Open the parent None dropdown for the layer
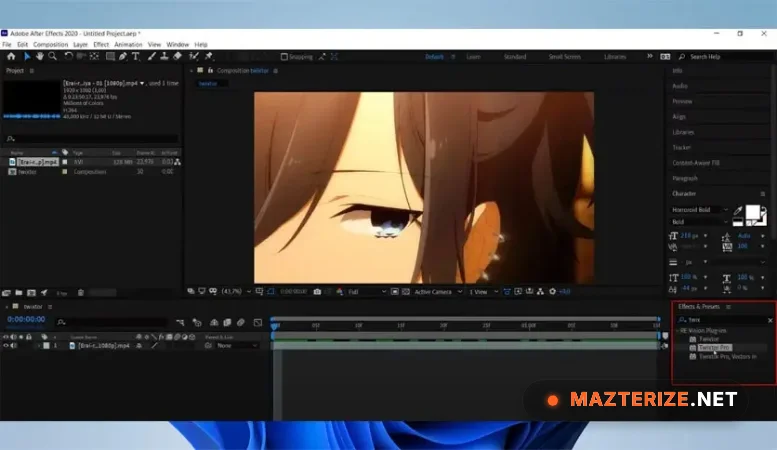Viewport: 777px width, 450px height. (x=237, y=345)
